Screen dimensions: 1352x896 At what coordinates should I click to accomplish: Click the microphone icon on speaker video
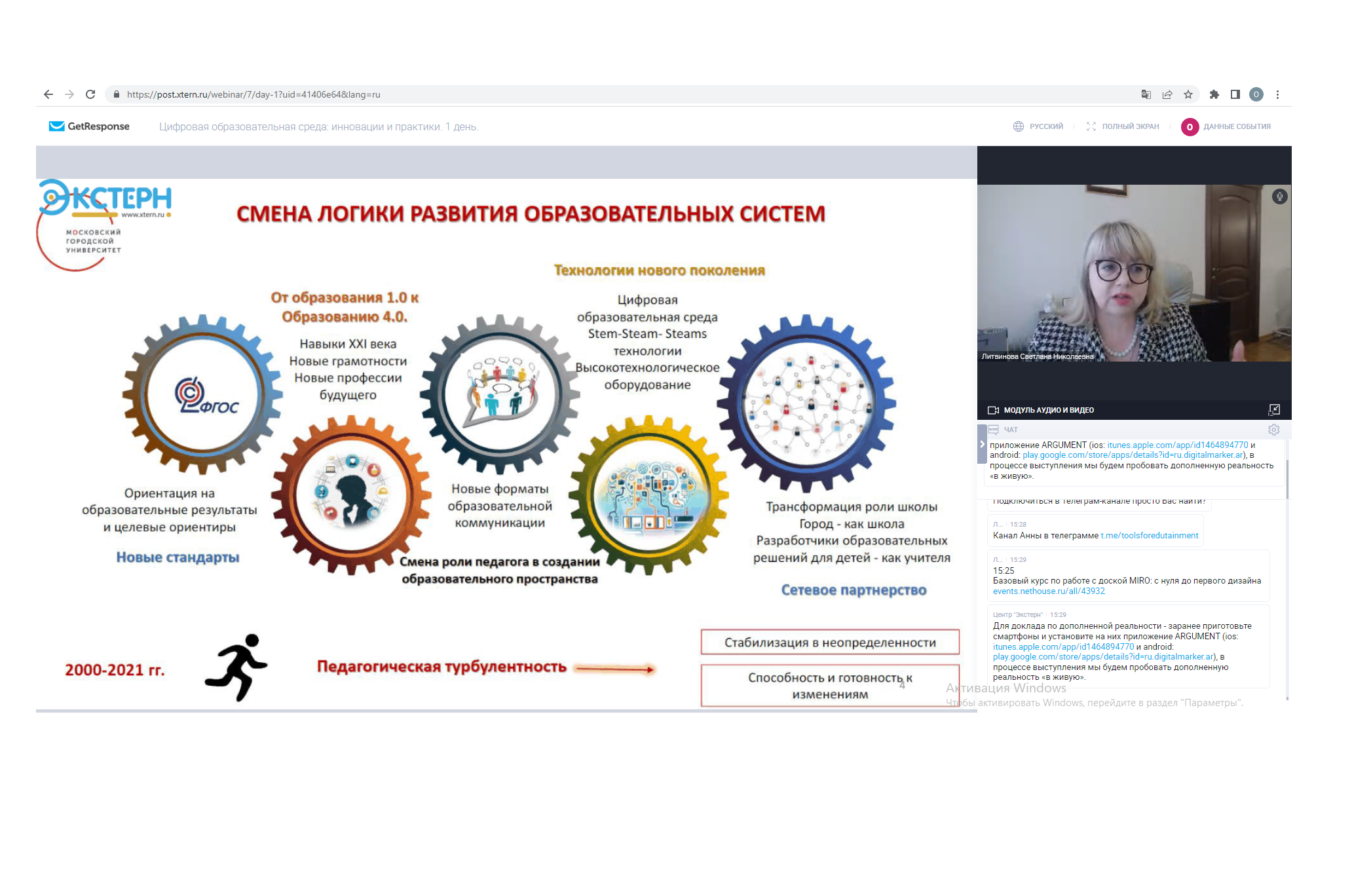1279,196
